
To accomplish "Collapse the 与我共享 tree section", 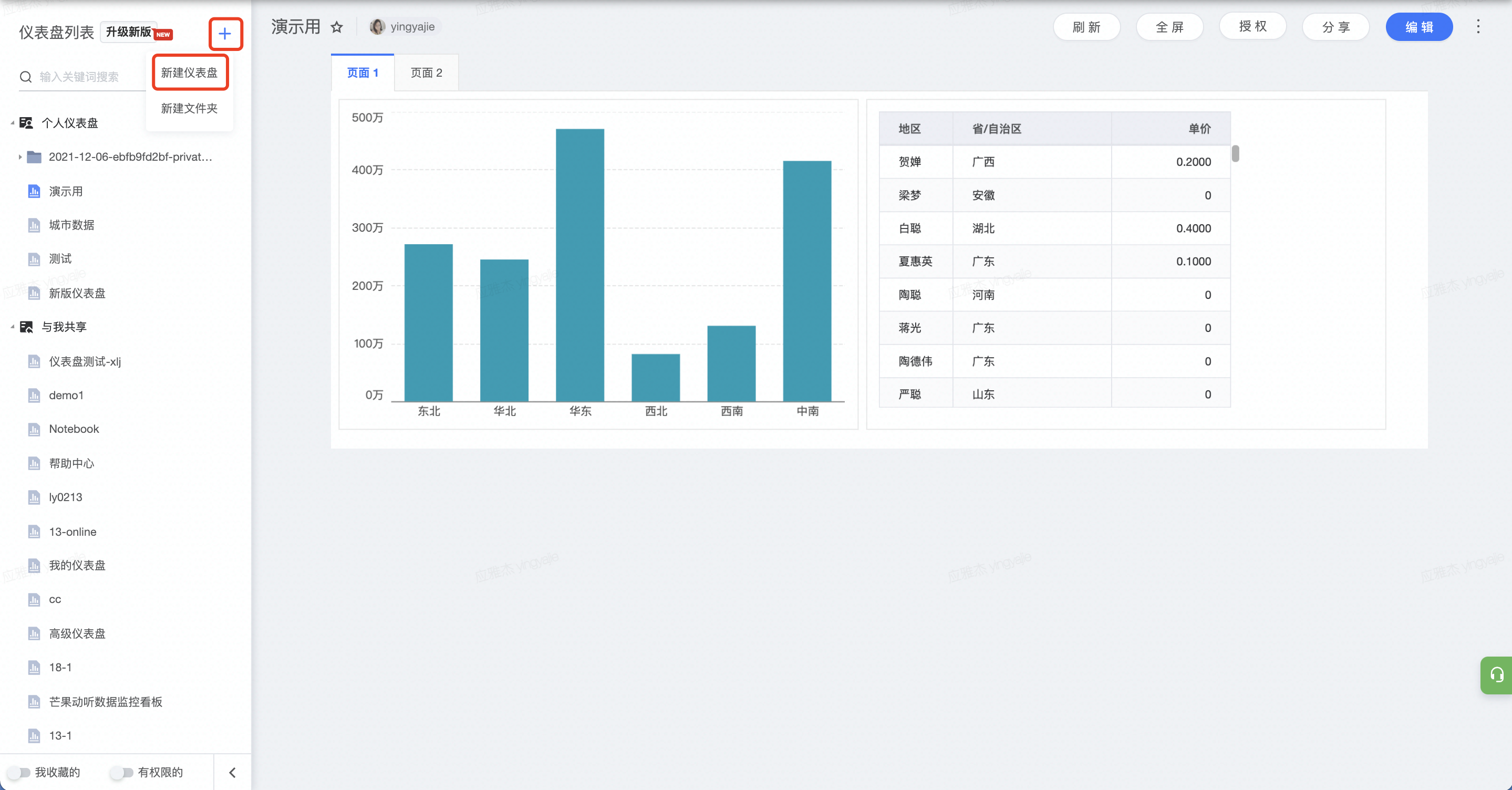I will 12,327.
